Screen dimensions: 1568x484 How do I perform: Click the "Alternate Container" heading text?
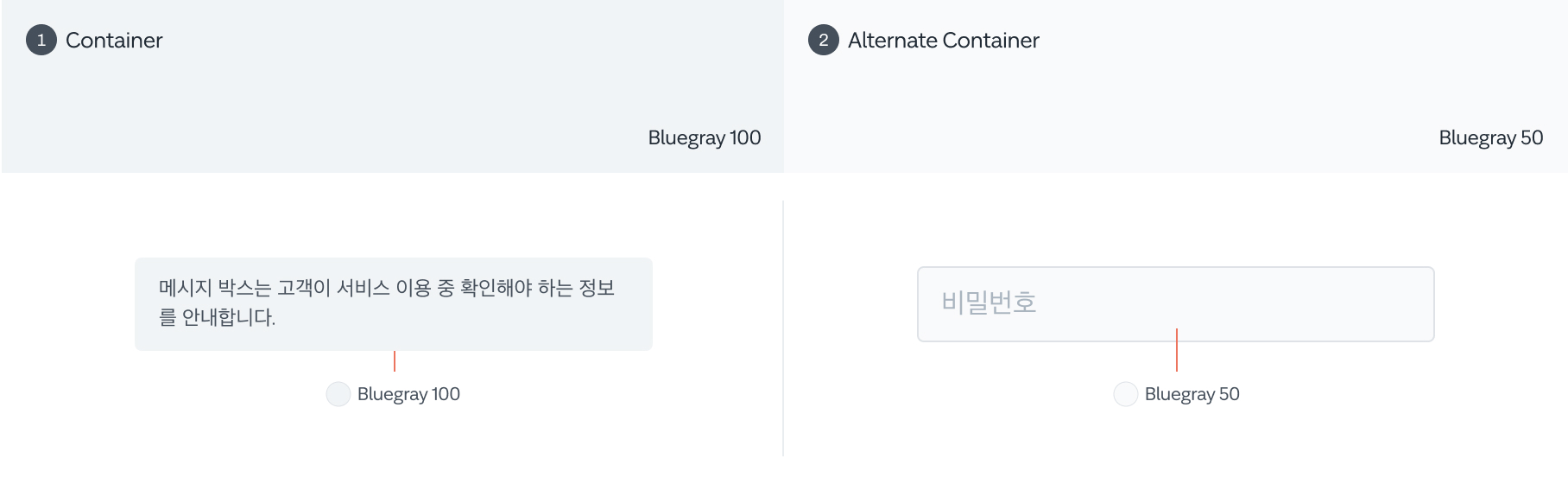point(943,41)
